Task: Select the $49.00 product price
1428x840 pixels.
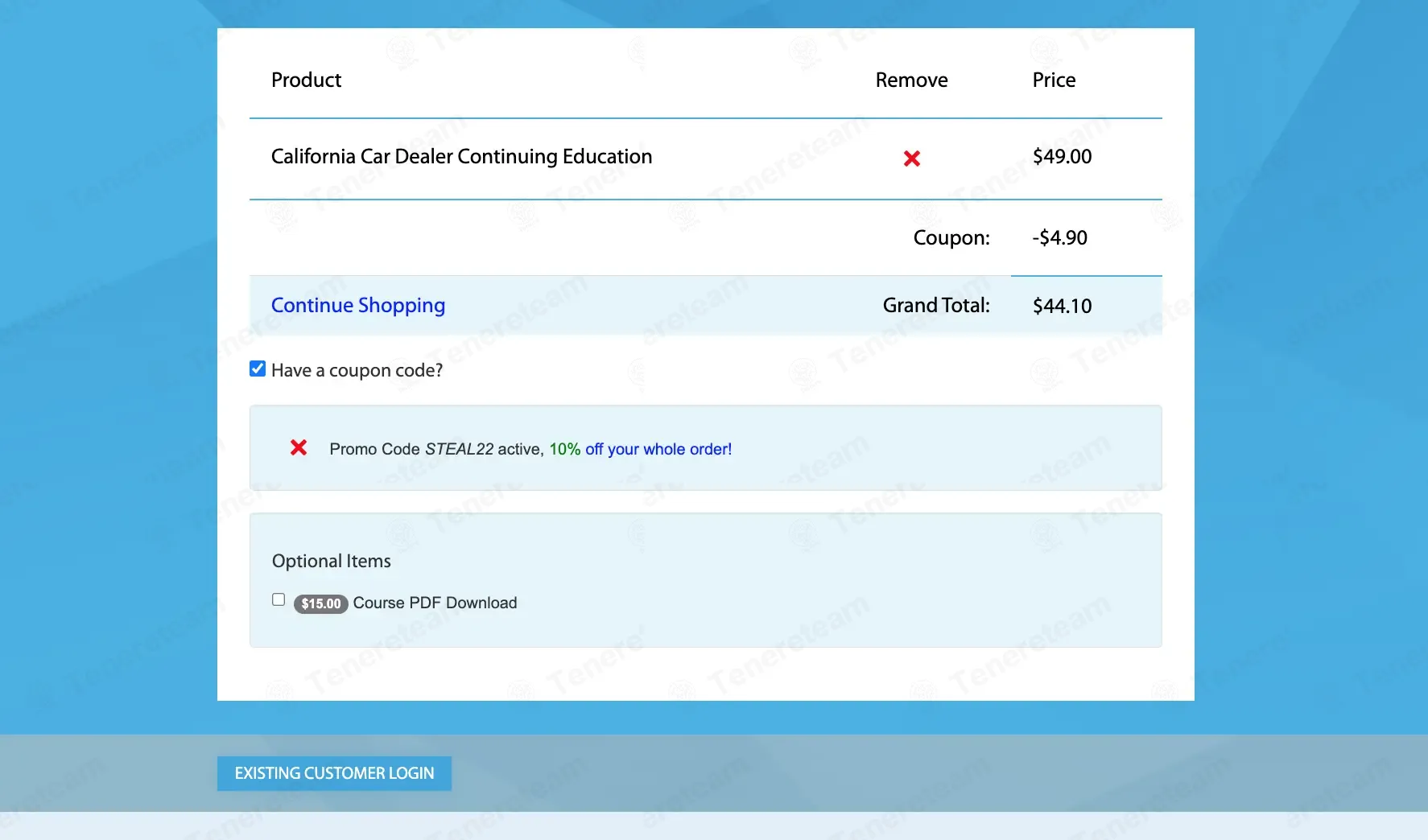Action: click(1062, 156)
